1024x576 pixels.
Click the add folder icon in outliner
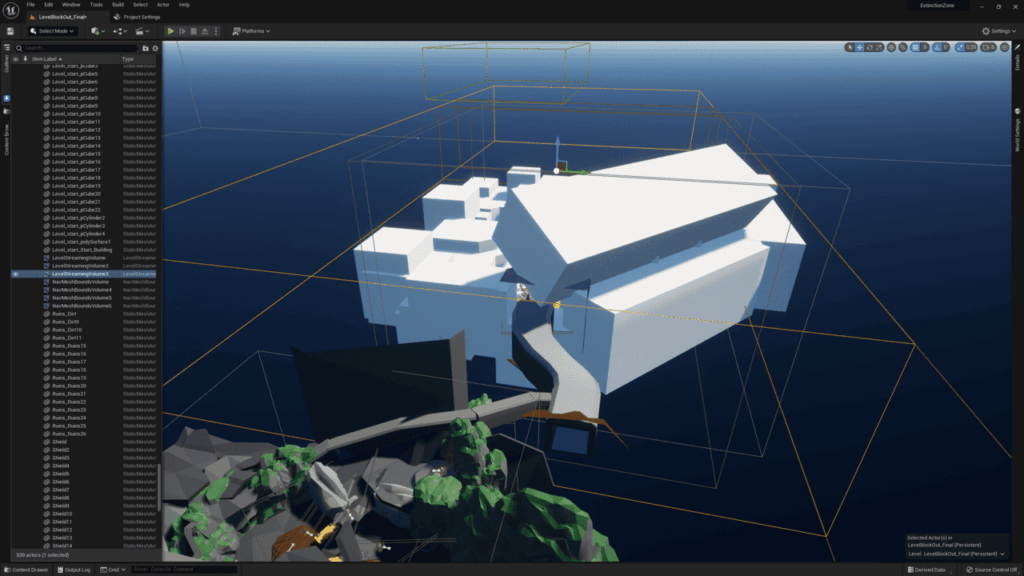145,48
